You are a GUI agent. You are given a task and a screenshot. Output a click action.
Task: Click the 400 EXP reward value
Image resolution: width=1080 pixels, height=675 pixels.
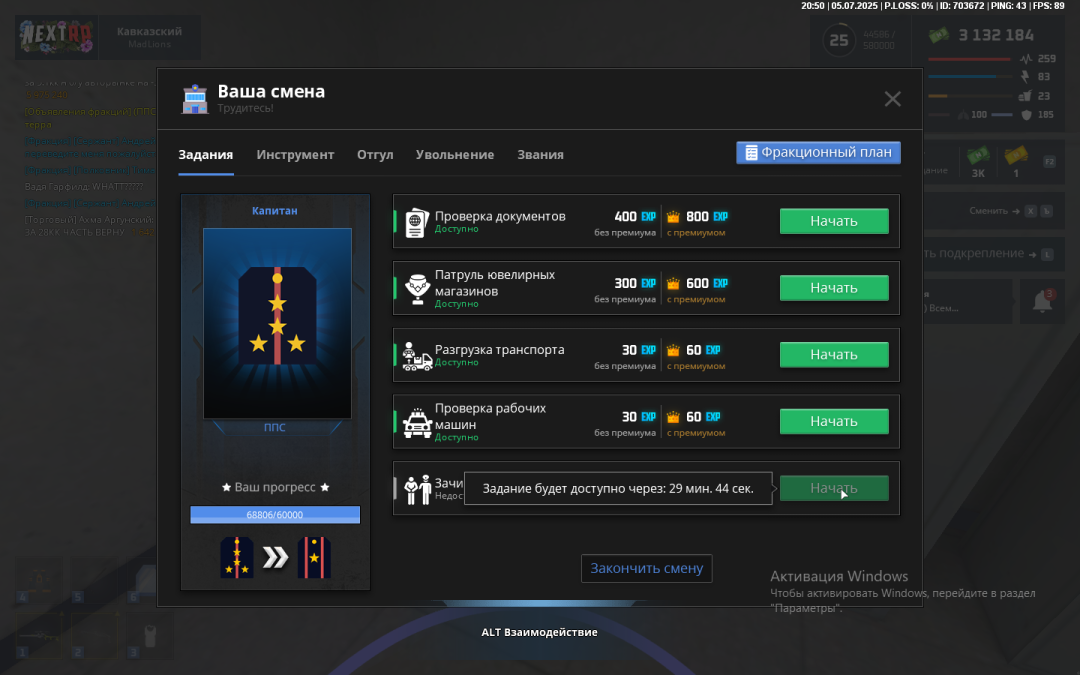634,217
